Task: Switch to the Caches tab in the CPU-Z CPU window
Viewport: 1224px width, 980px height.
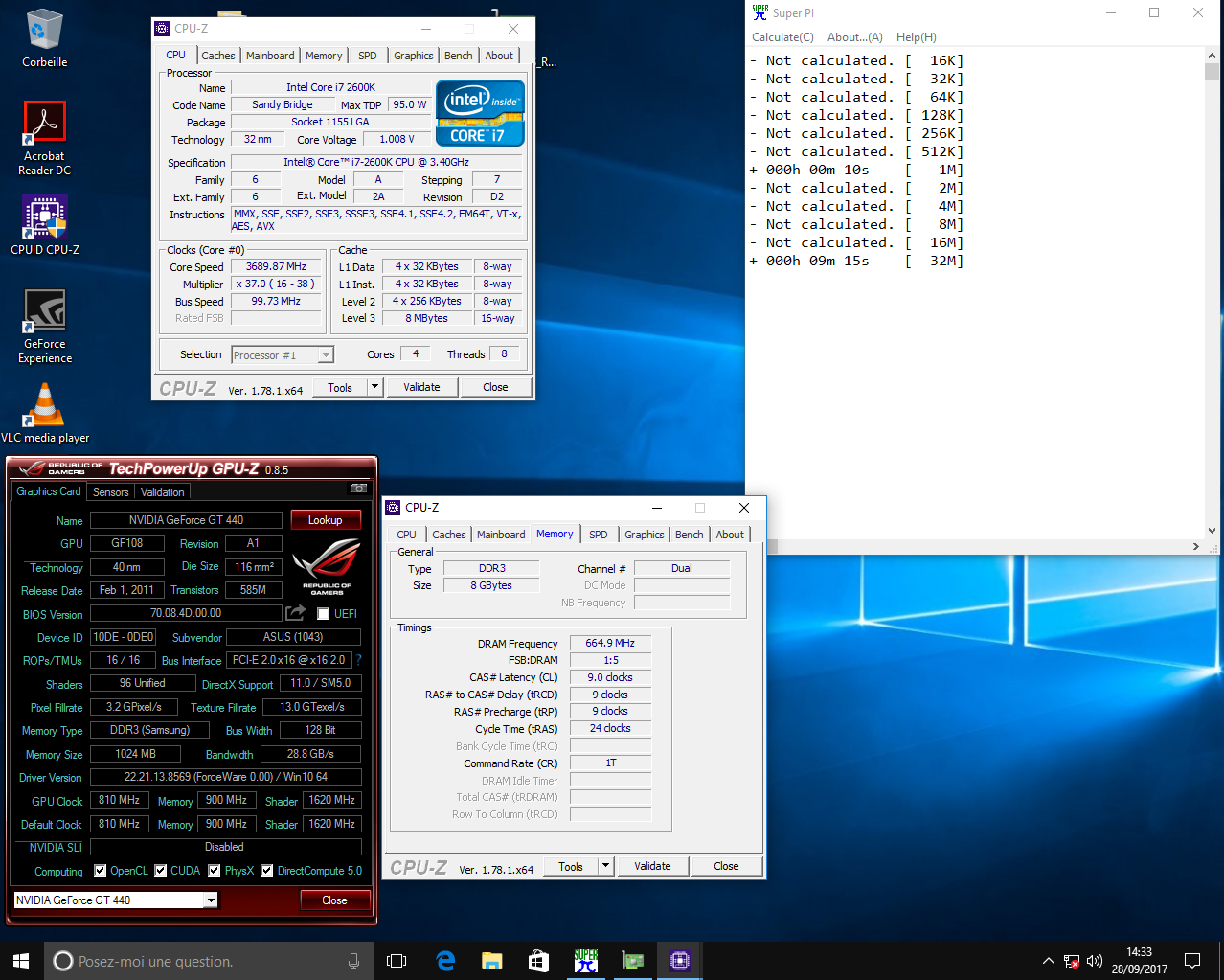Action: coord(217,56)
